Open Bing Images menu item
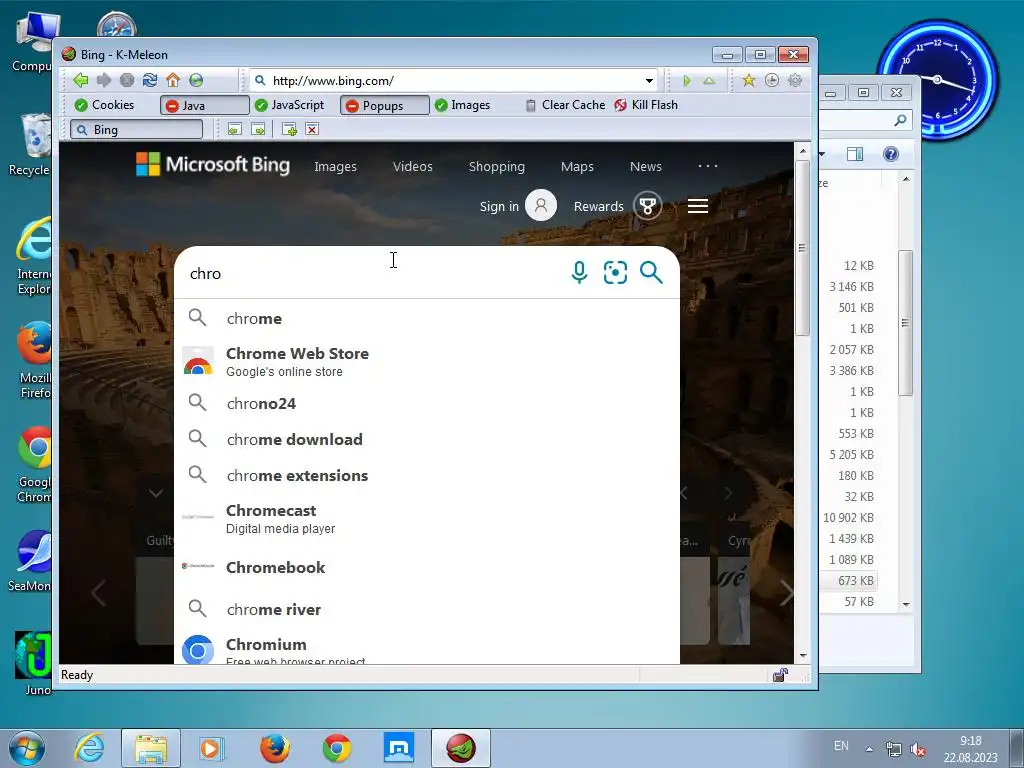Viewport: 1024px width, 768px height. click(336, 167)
